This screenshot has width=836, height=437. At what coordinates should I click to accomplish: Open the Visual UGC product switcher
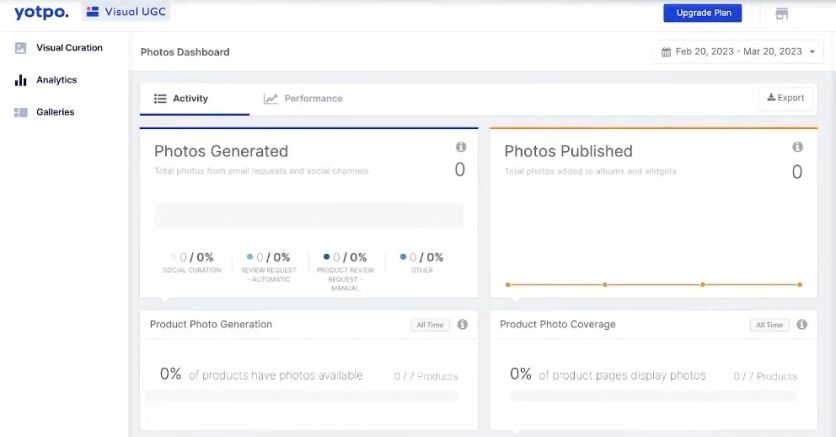[127, 12]
